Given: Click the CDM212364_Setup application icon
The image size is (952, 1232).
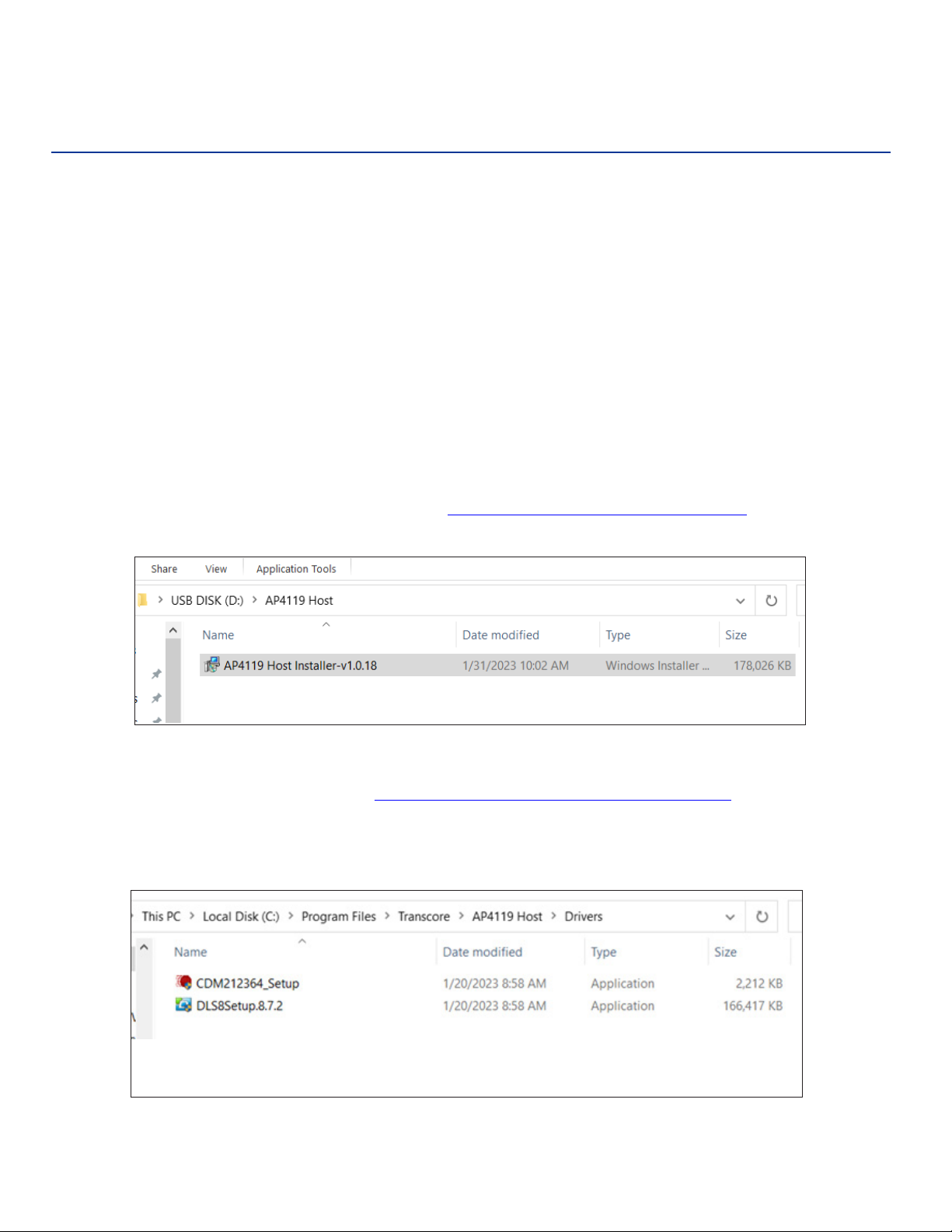Looking at the screenshot, I should click(x=183, y=982).
